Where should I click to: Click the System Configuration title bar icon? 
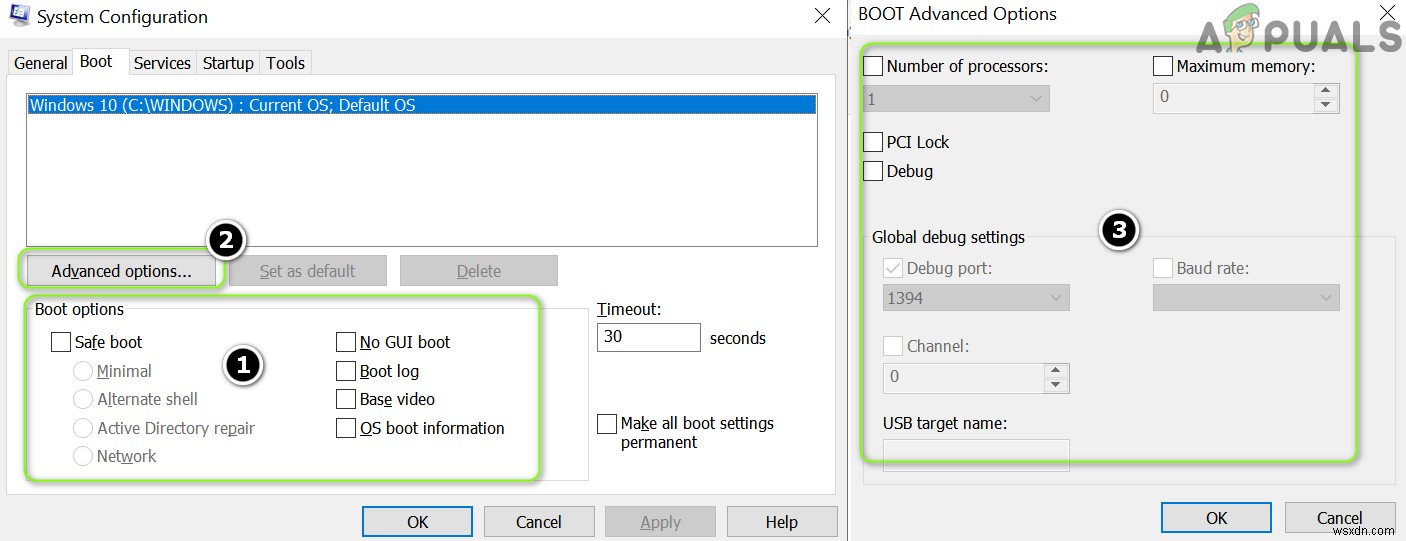coord(19,16)
